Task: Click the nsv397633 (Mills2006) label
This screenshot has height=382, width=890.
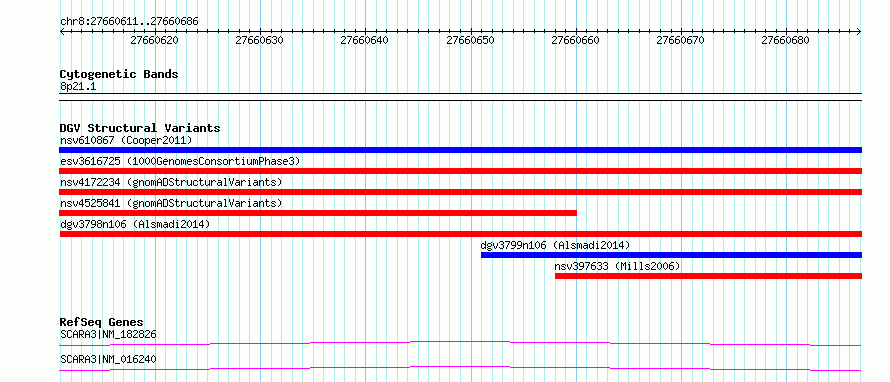Action: pos(618,266)
